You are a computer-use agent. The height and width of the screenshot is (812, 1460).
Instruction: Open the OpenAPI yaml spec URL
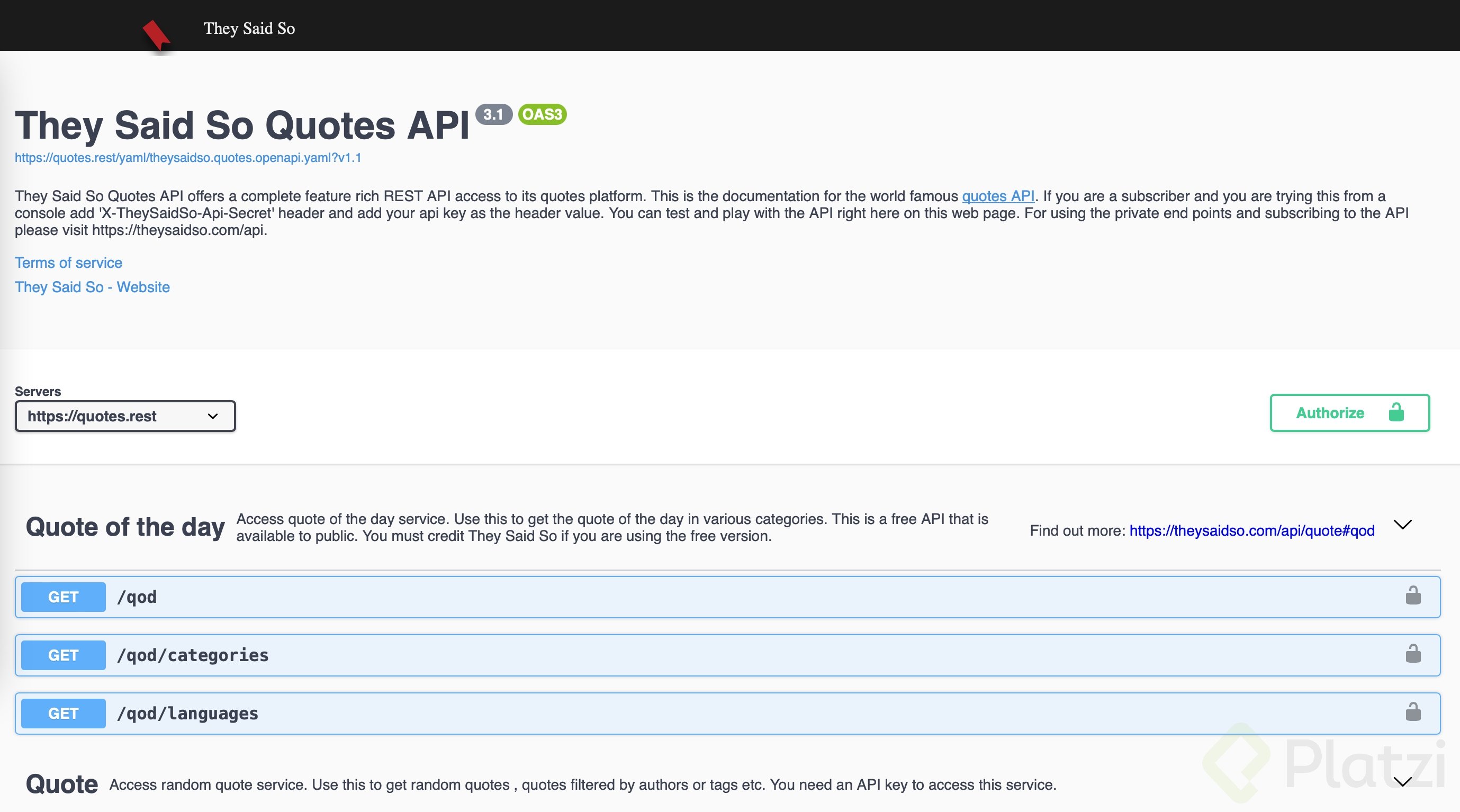(x=187, y=158)
